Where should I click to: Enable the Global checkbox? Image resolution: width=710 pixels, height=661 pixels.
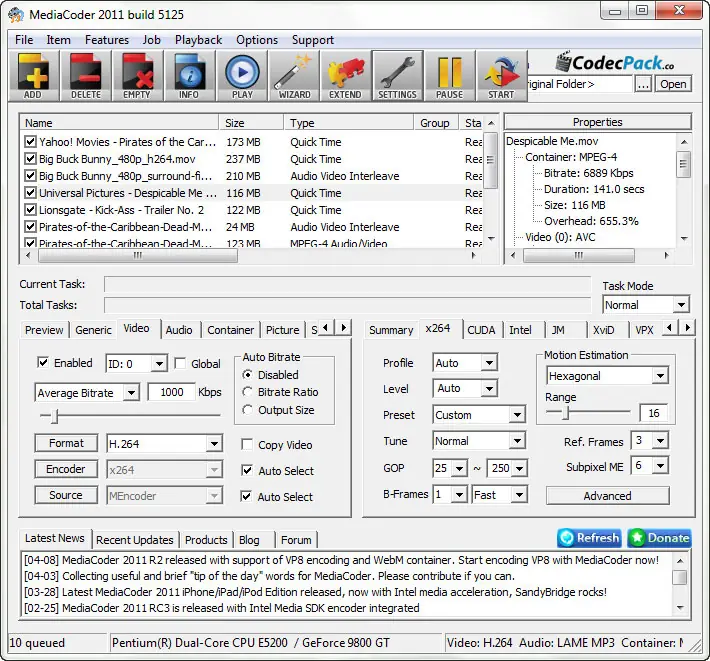tap(180, 363)
